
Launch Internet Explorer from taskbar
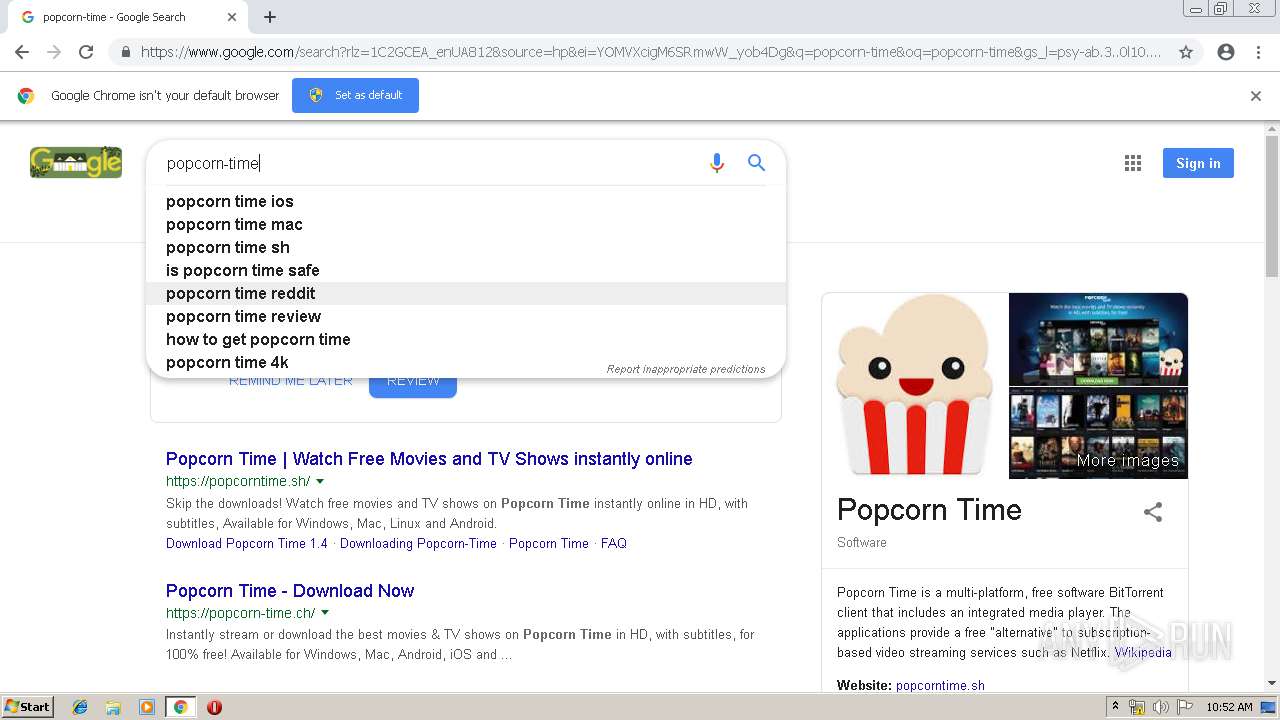point(80,707)
